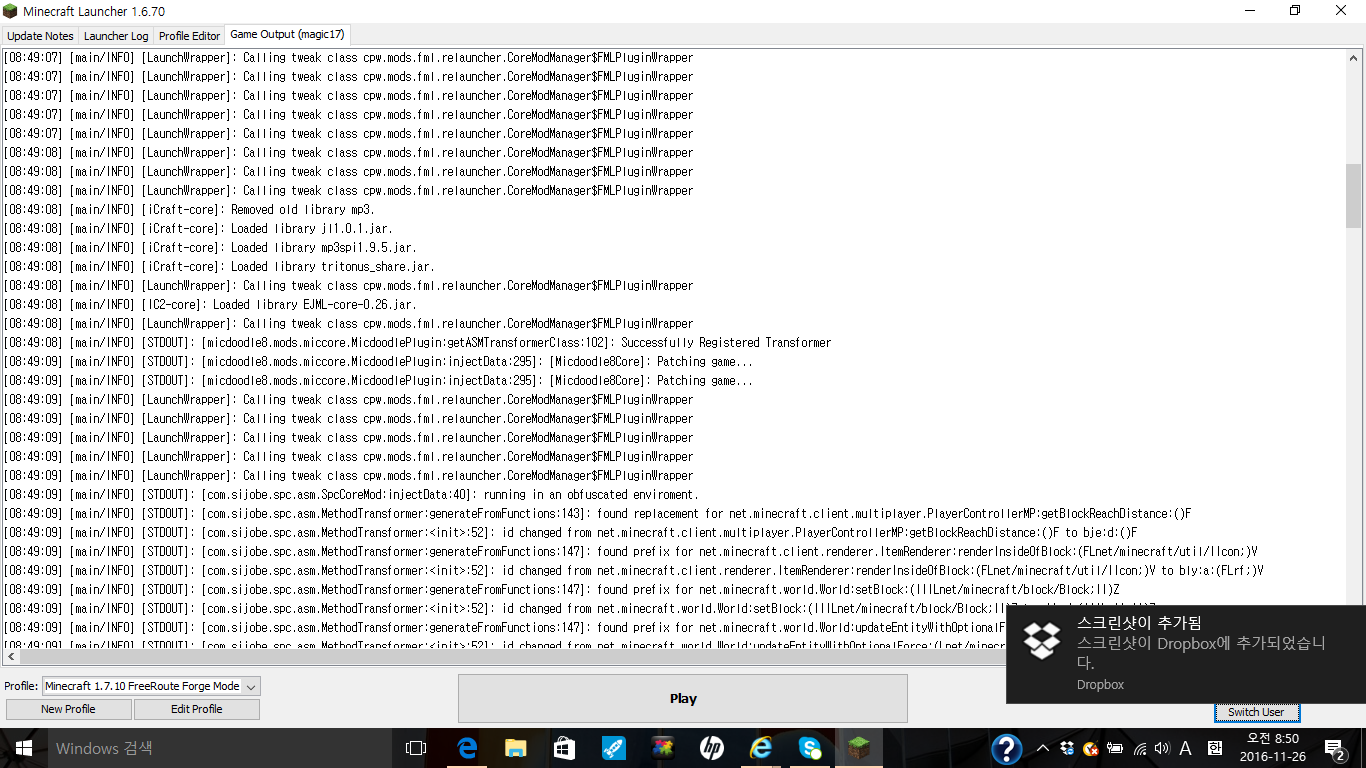Open the clock showing 오전 8:50
The height and width of the screenshot is (768, 1366).
click(1272, 748)
